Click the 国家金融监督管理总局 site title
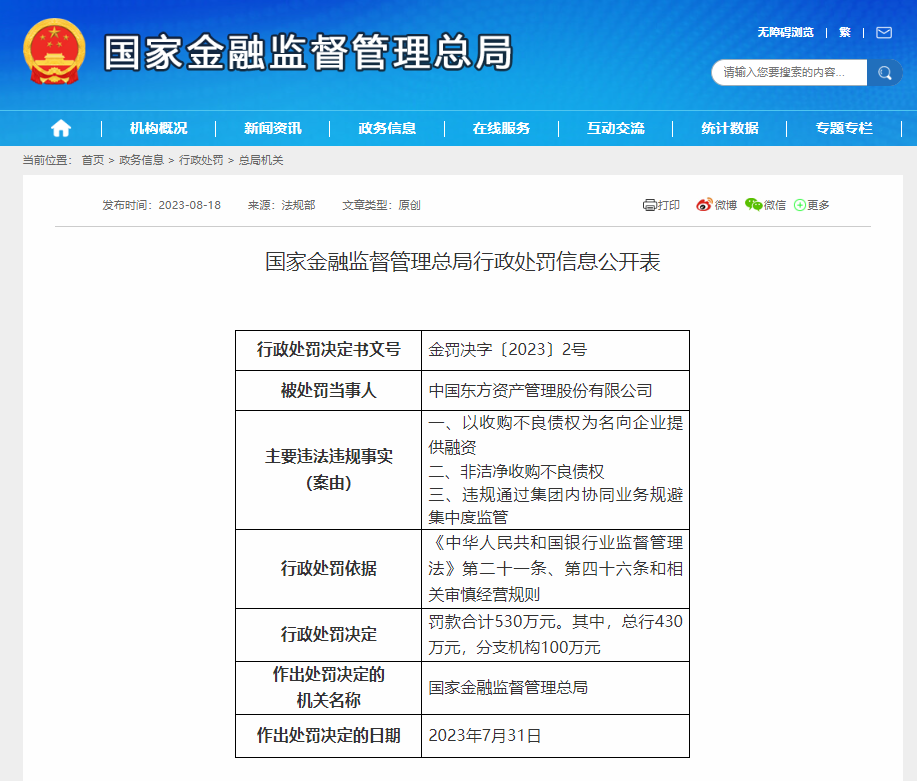Image resolution: width=917 pixels, height=781 pixels. (308, 53)
